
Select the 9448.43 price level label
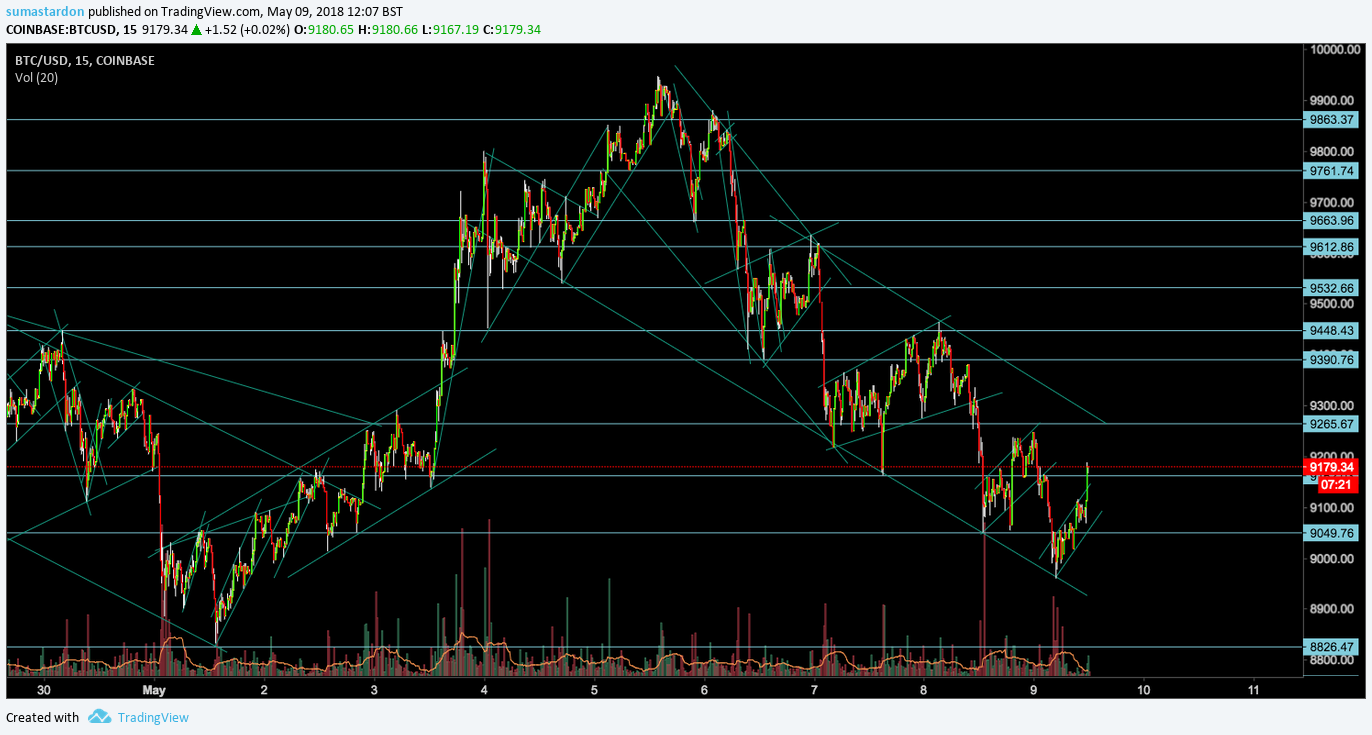point(1332,331)
